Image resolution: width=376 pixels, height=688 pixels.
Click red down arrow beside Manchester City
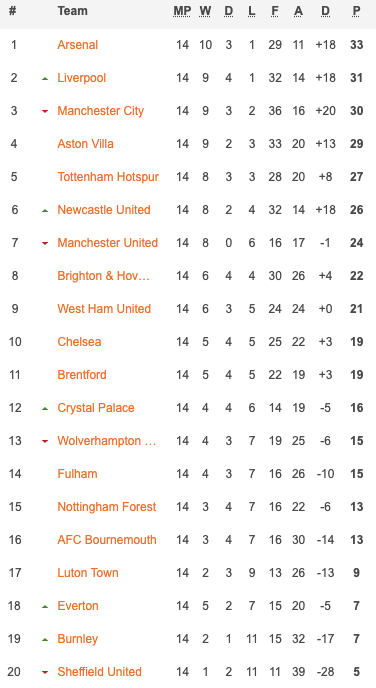(45, 111)
